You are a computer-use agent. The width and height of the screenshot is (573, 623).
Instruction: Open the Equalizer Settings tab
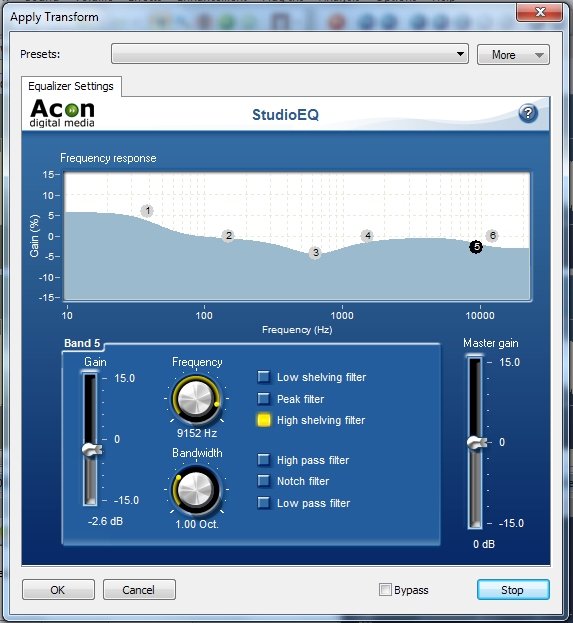[x=71, y=86]
